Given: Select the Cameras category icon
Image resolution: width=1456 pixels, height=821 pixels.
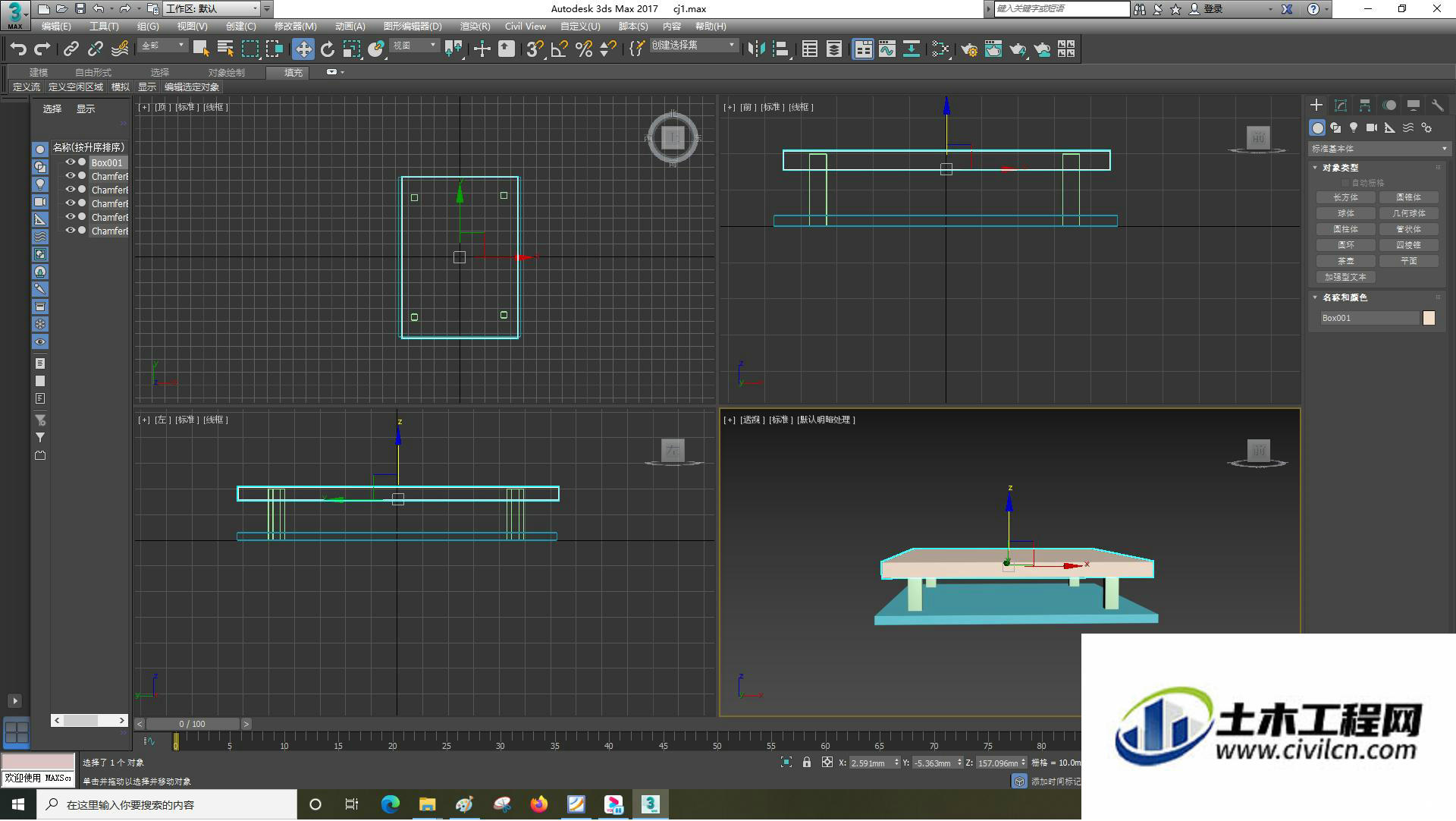Looking at the screenshot, I should [x=1372, y=127].
